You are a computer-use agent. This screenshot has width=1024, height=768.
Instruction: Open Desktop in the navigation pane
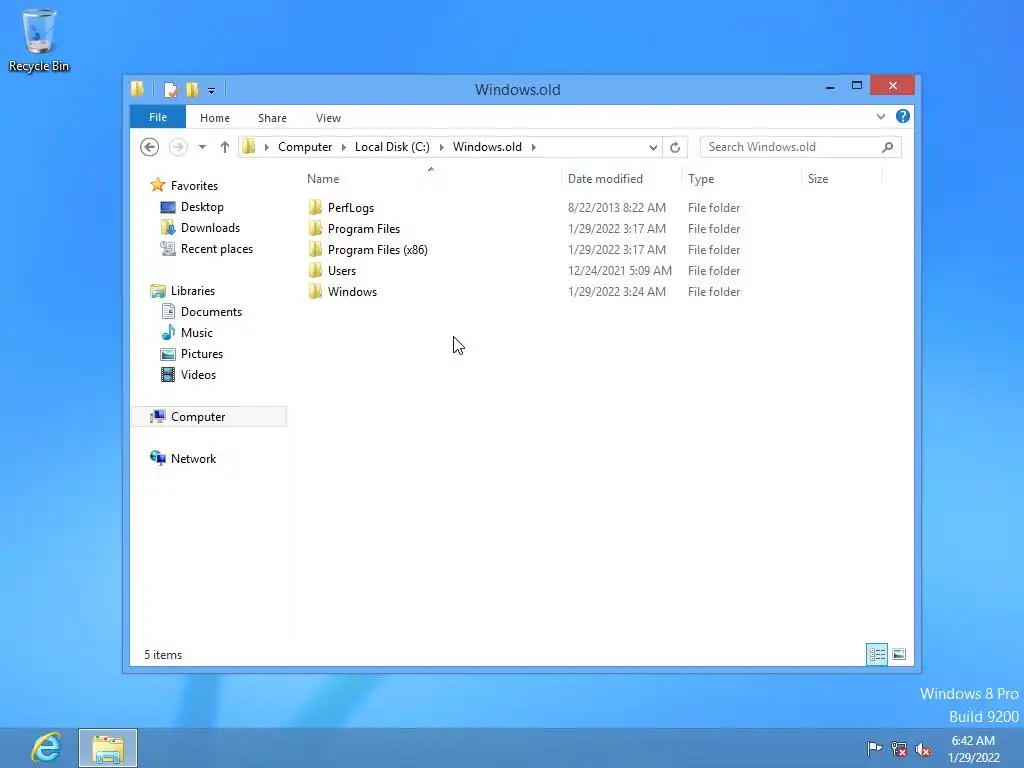[202, 206]
